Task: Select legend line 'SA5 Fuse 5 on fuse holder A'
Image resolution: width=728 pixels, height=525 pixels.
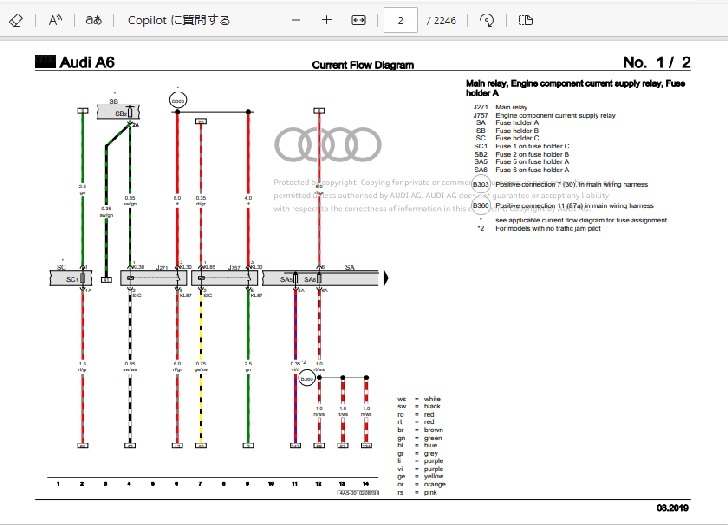Action: point(521,162)
